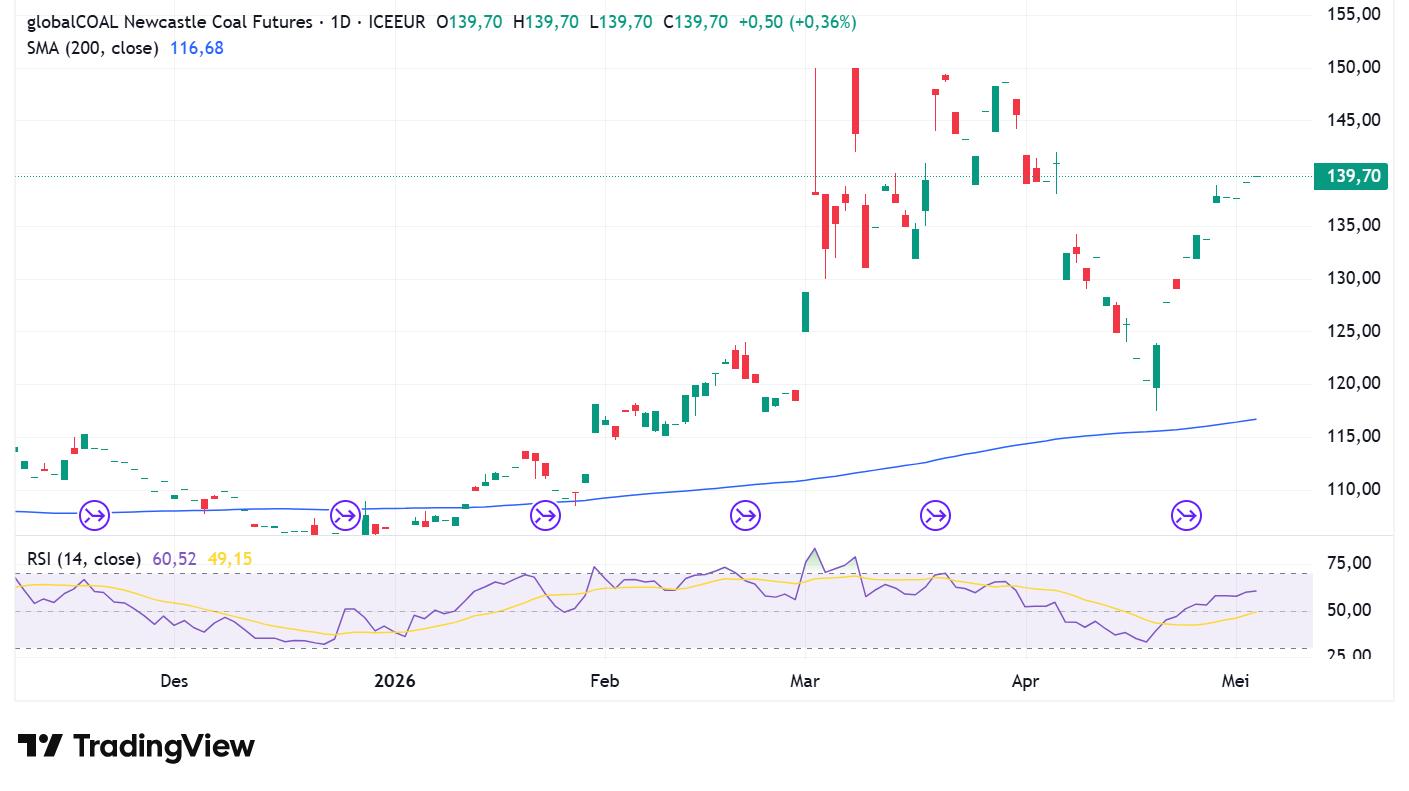The image size is (1409, 791).
Task: Click the change value +0,50 (+0,36%)
Action: [797, 22]
